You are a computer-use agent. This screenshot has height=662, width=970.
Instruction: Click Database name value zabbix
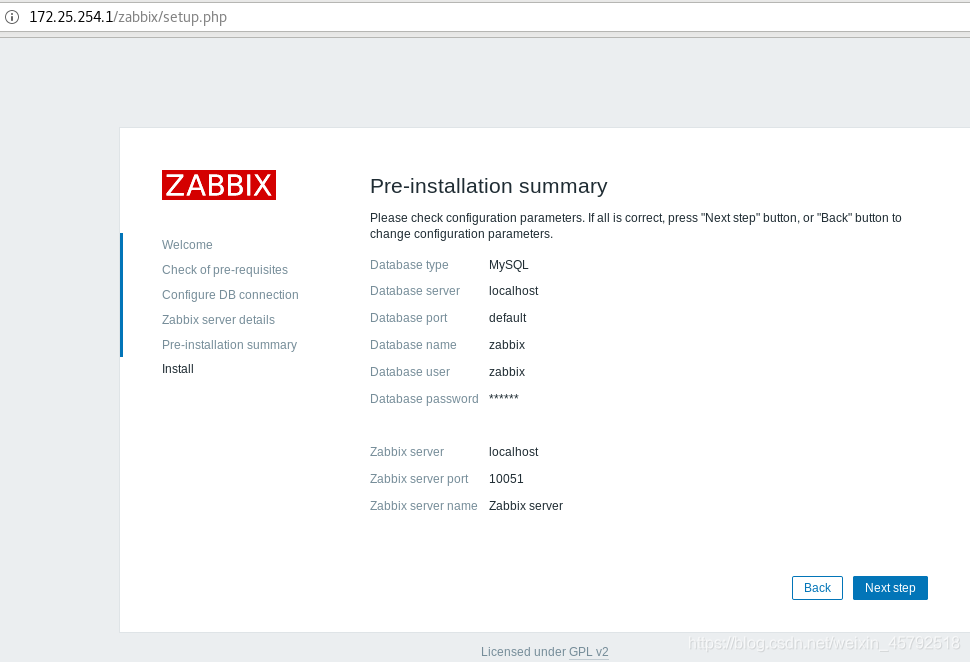tap(507, 345)
